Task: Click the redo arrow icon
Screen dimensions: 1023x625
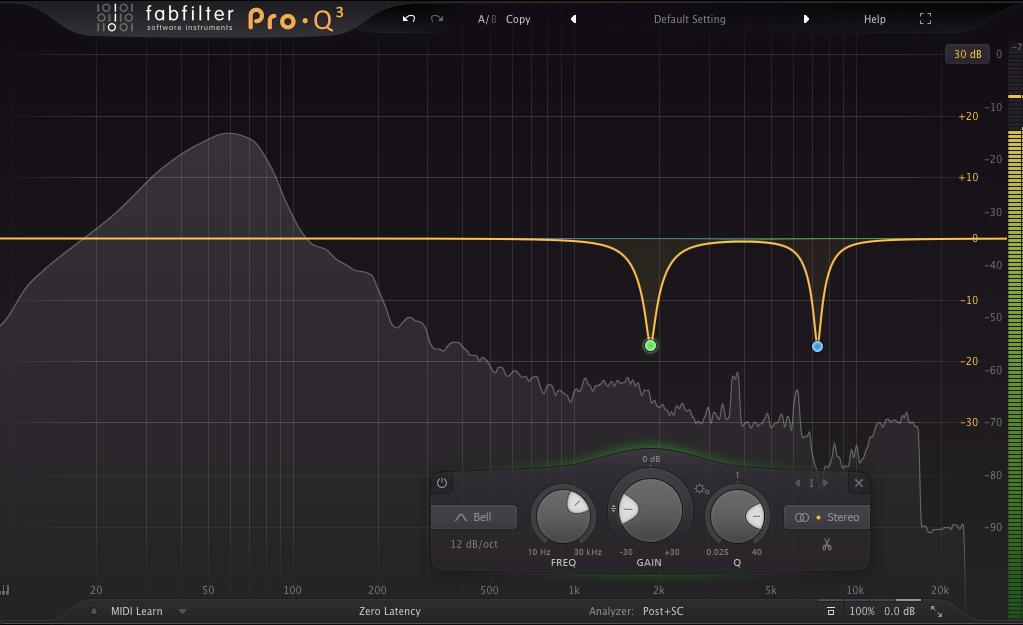Action: 437,19
